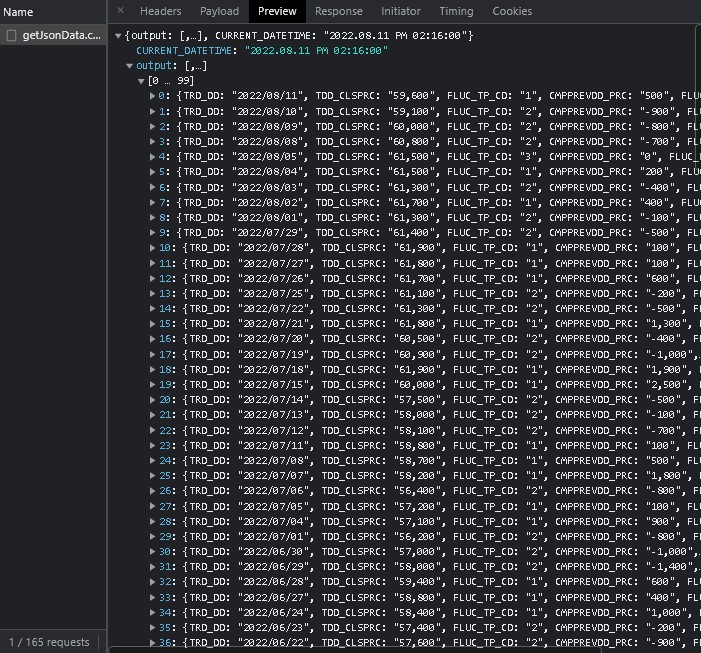The image size is (701, 653).
Task: Click date "2022/07/13" in entry 21
Action: click(x=273, y=415)
